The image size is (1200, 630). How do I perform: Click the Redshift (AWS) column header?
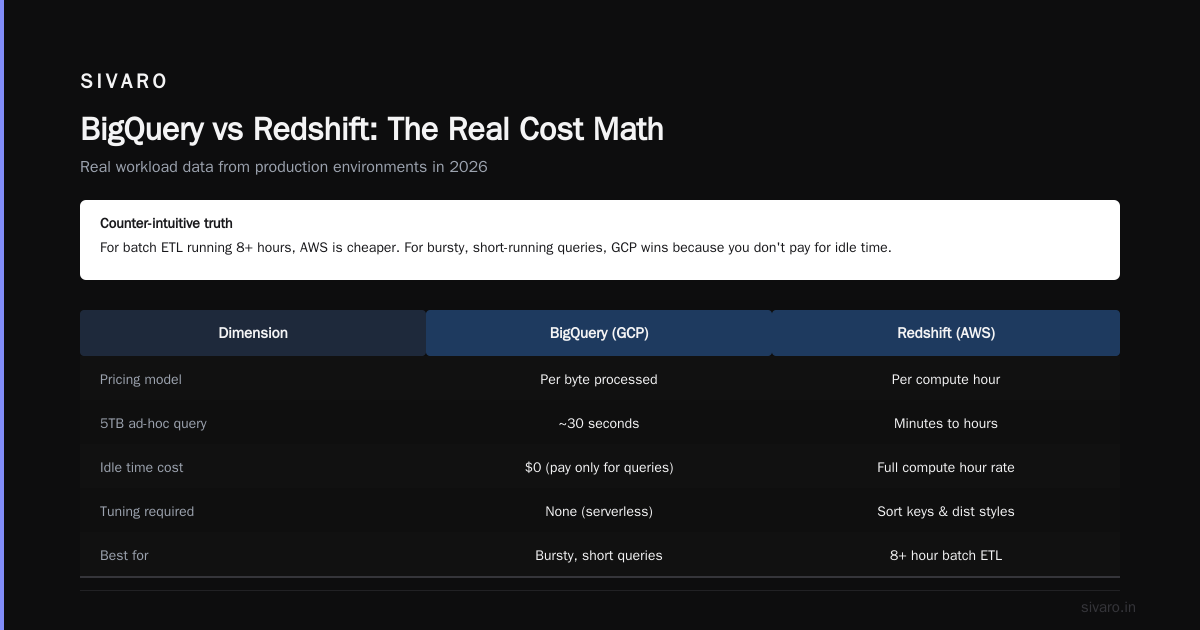click(x=946, y=333)
